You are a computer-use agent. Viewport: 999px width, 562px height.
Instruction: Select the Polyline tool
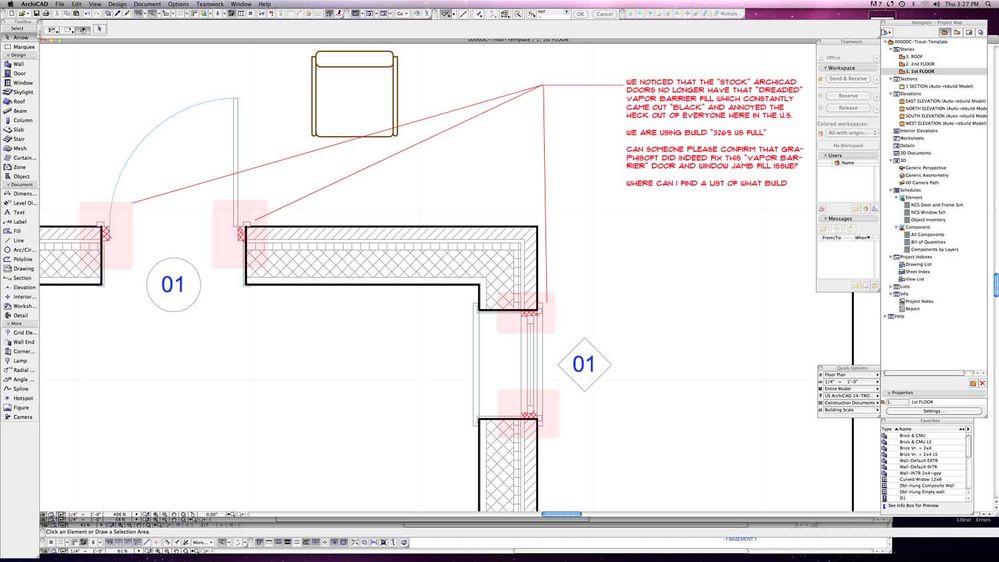(19, 259)
